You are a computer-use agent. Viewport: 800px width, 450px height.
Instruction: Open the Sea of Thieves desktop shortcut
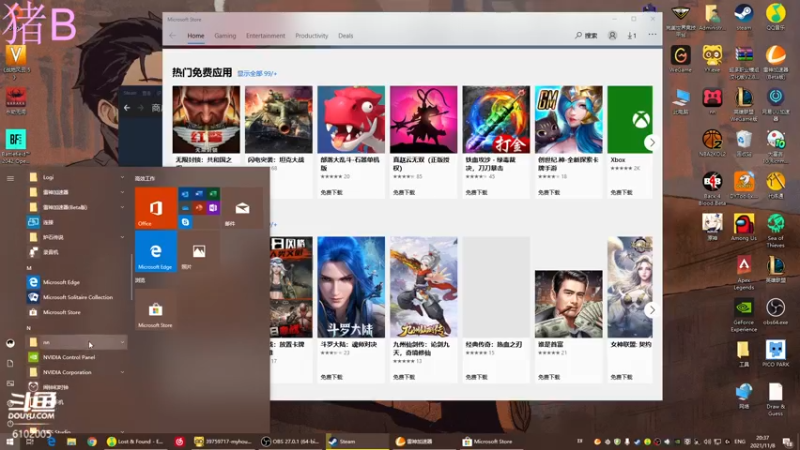(776, 231)
